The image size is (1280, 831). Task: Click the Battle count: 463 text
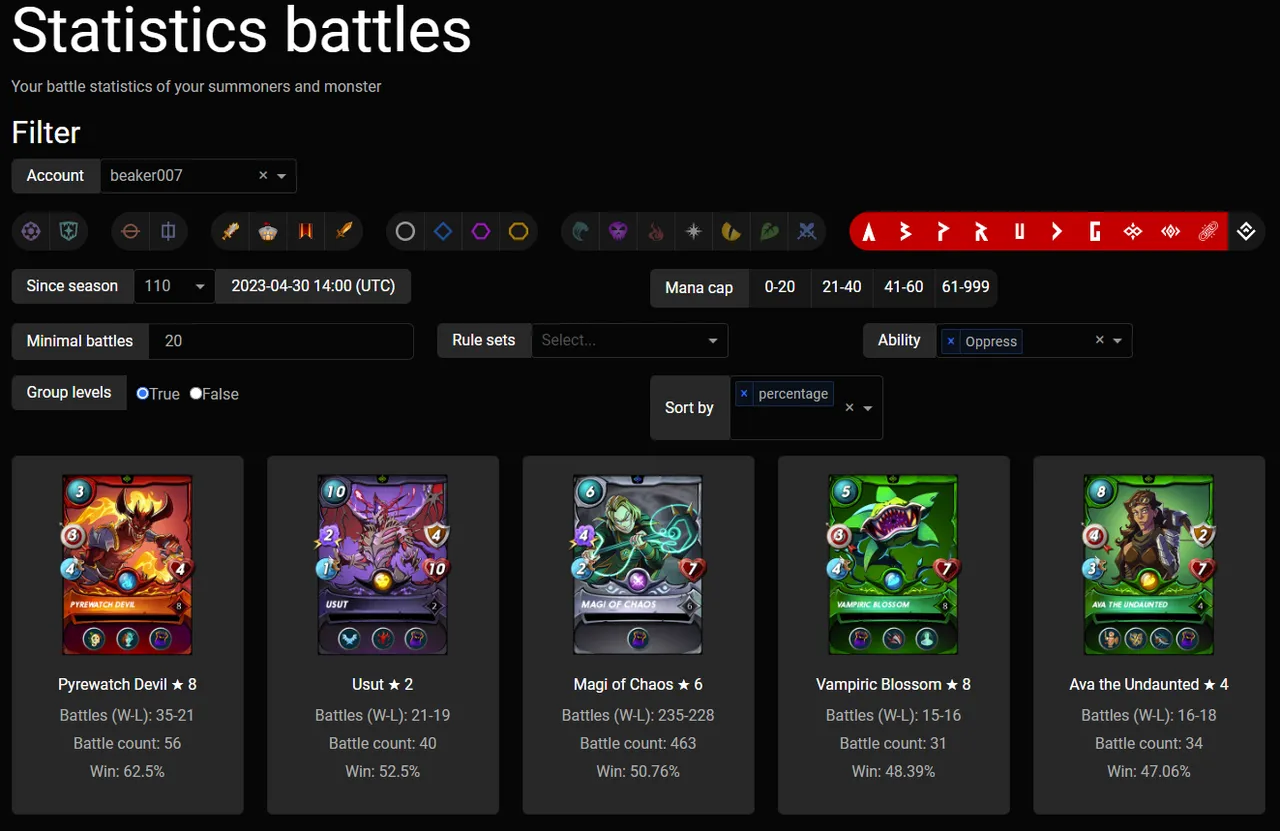click(x=638, y=744)
